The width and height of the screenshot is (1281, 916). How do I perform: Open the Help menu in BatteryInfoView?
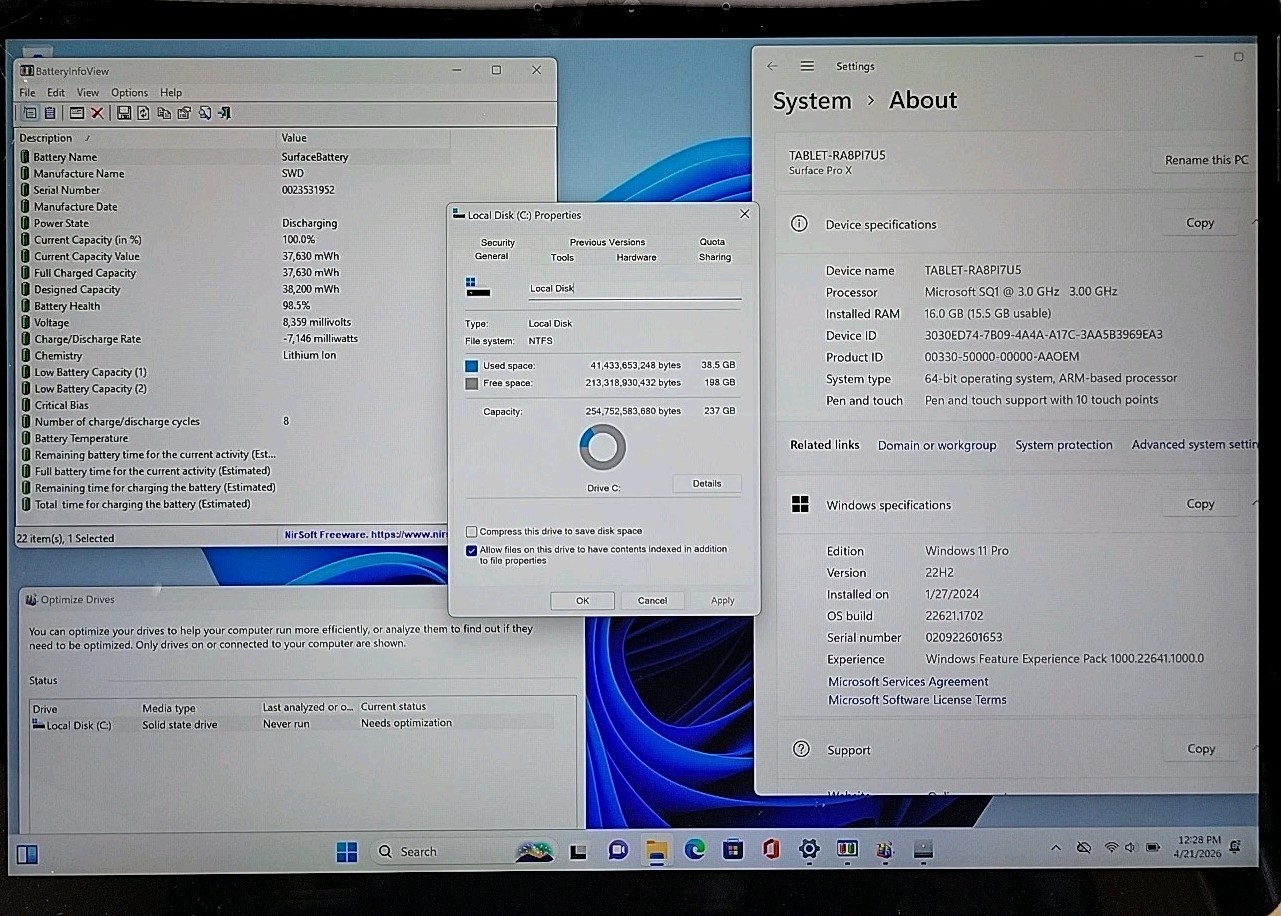[x=171, y=92]
